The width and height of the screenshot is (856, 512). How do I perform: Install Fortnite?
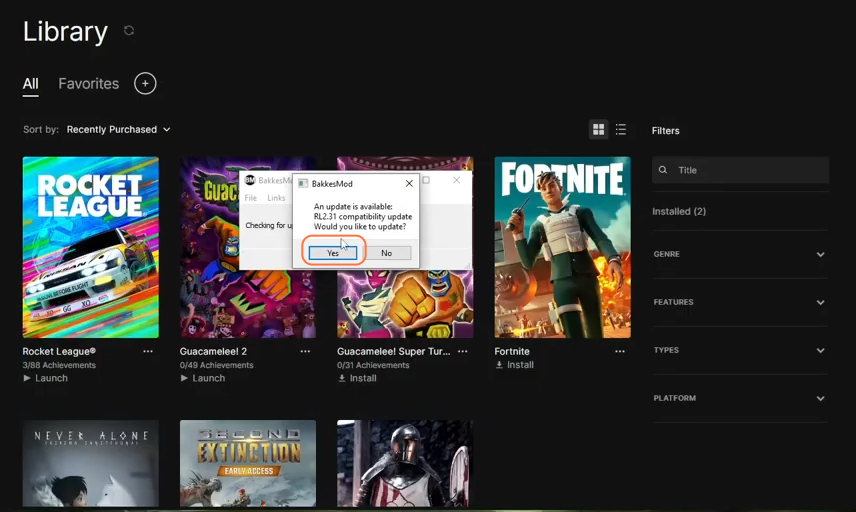514,365
